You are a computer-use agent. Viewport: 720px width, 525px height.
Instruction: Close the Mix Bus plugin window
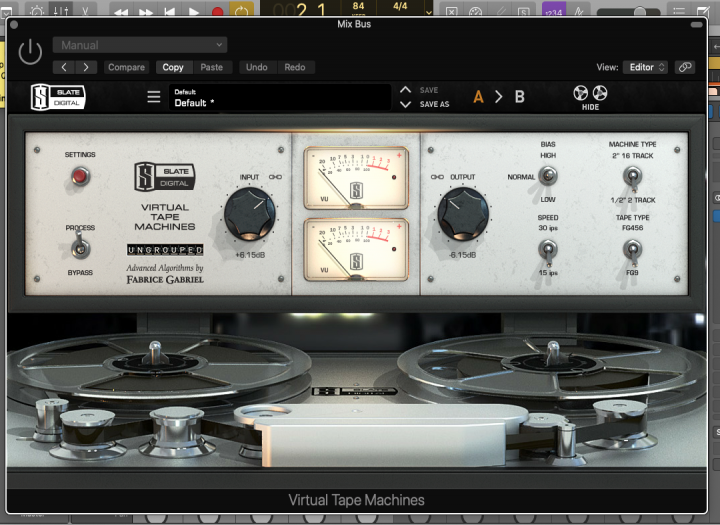[14, 24]
